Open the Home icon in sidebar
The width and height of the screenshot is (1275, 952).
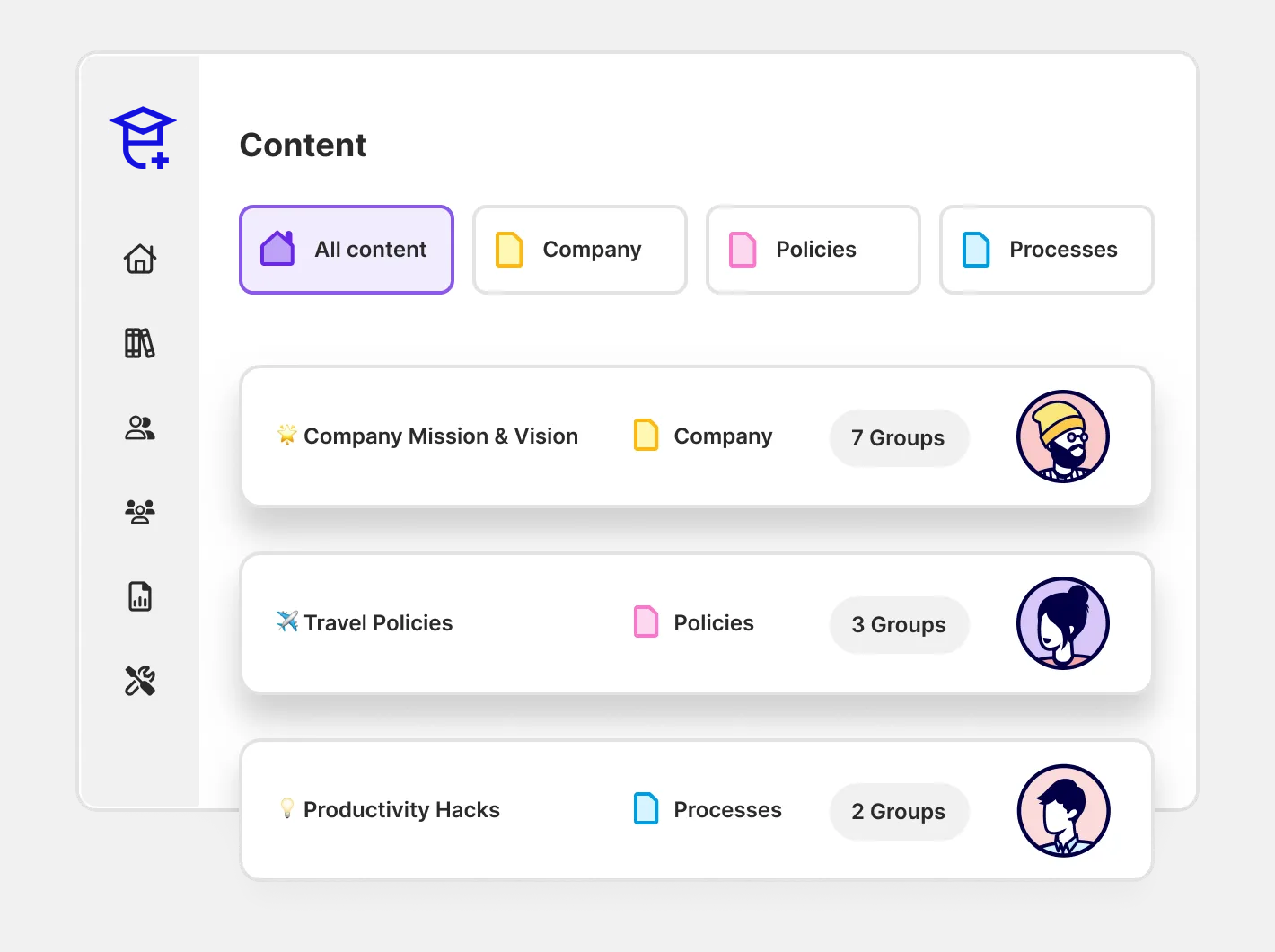[x=140, y=259]
